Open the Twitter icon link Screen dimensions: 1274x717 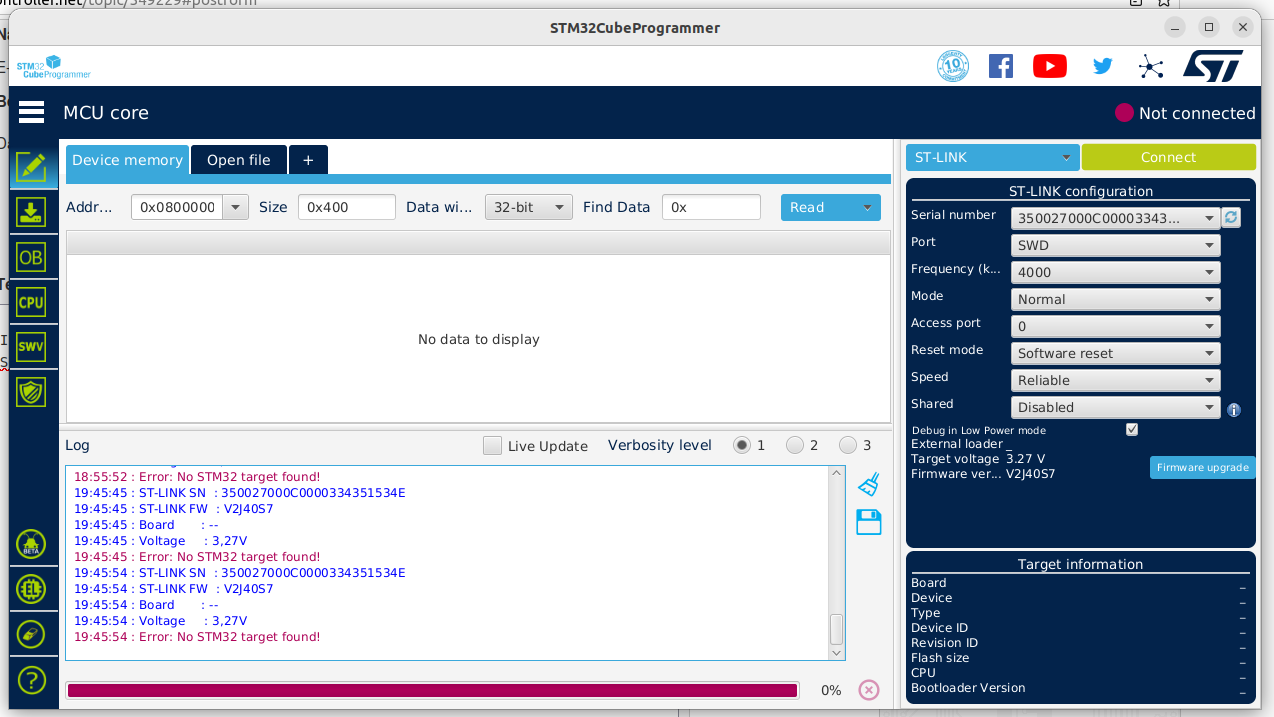coord(1102,66)
